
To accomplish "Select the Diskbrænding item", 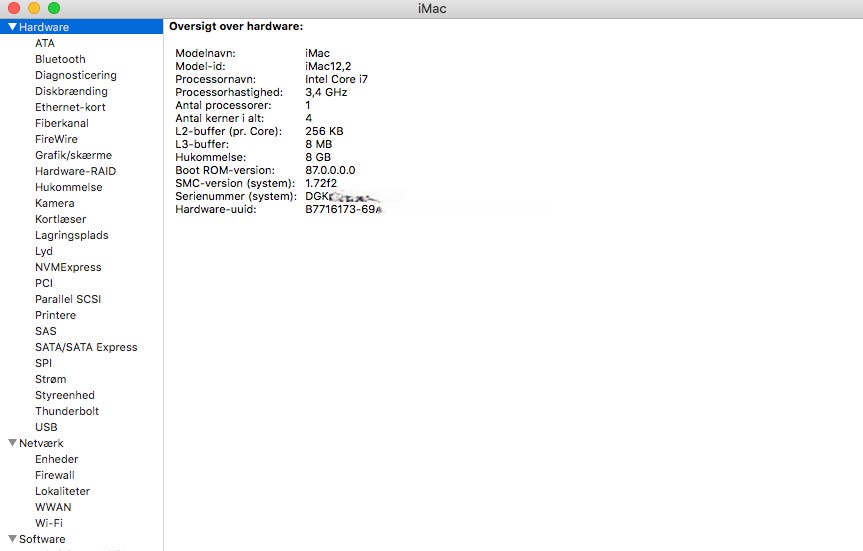I will coord(72,91).
